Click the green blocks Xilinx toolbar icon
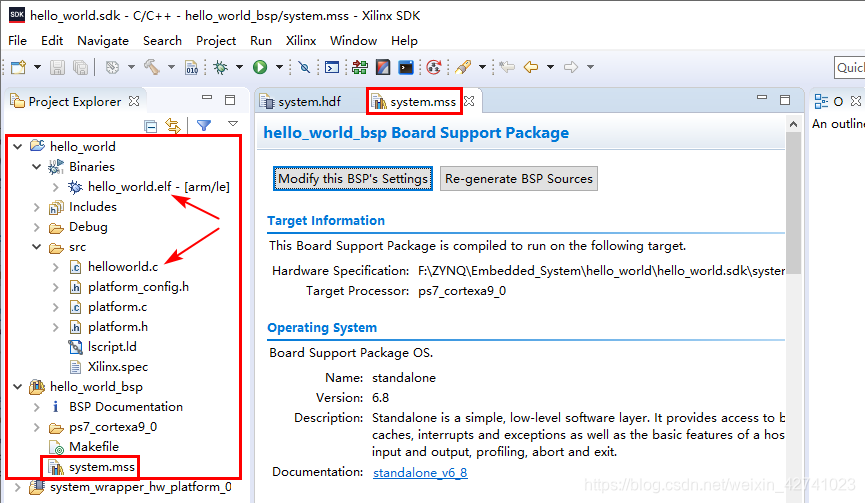865x503 pixels. pyautogui.click(x=360, y=67)
